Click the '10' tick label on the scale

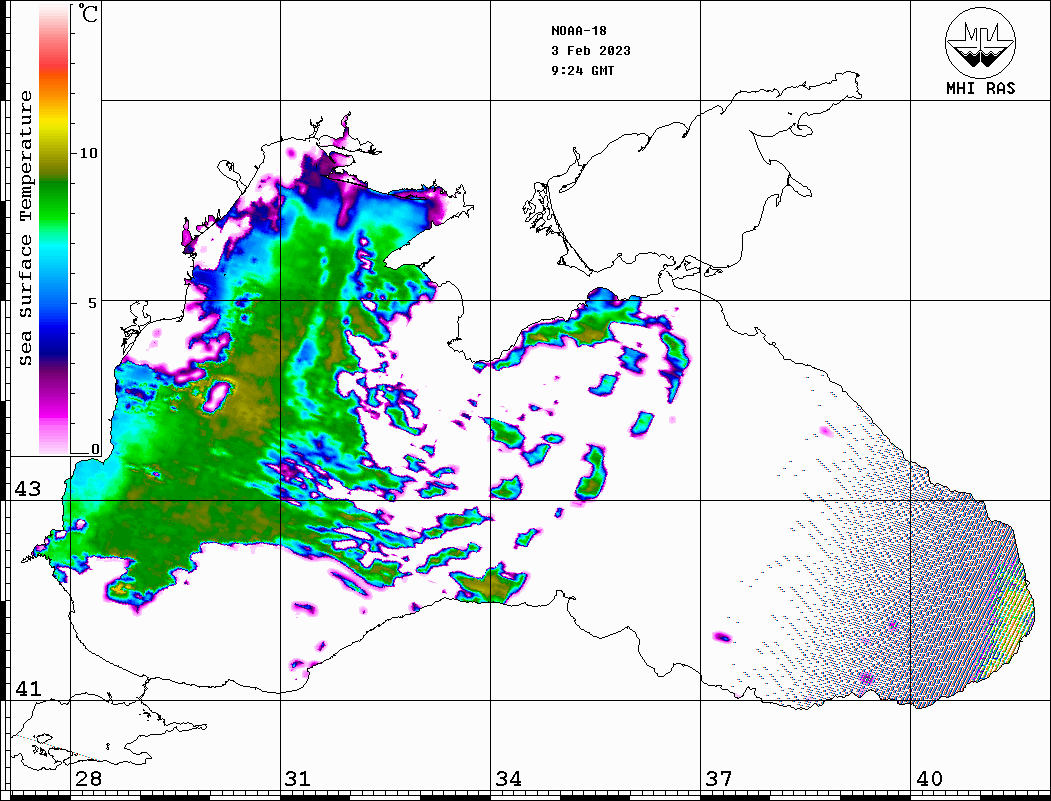pos(88,153)
